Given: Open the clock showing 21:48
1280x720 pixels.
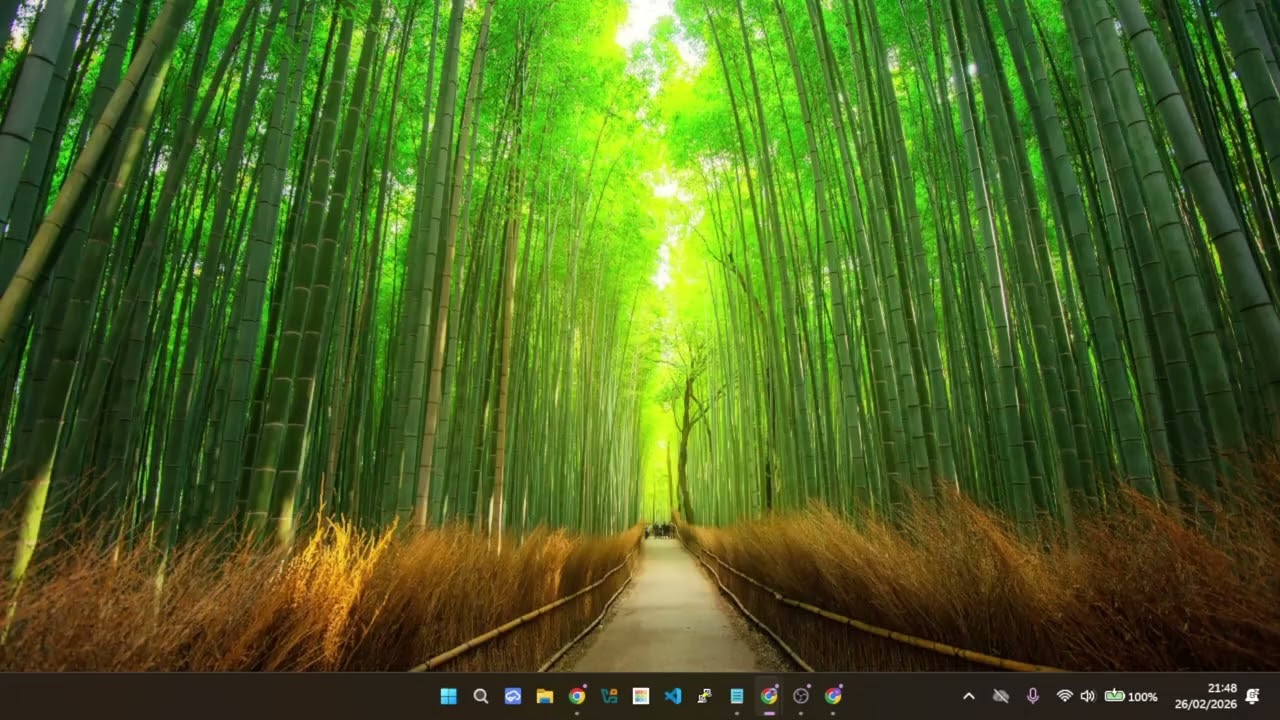Looking at the screenshot, I should coord(1222,688).
